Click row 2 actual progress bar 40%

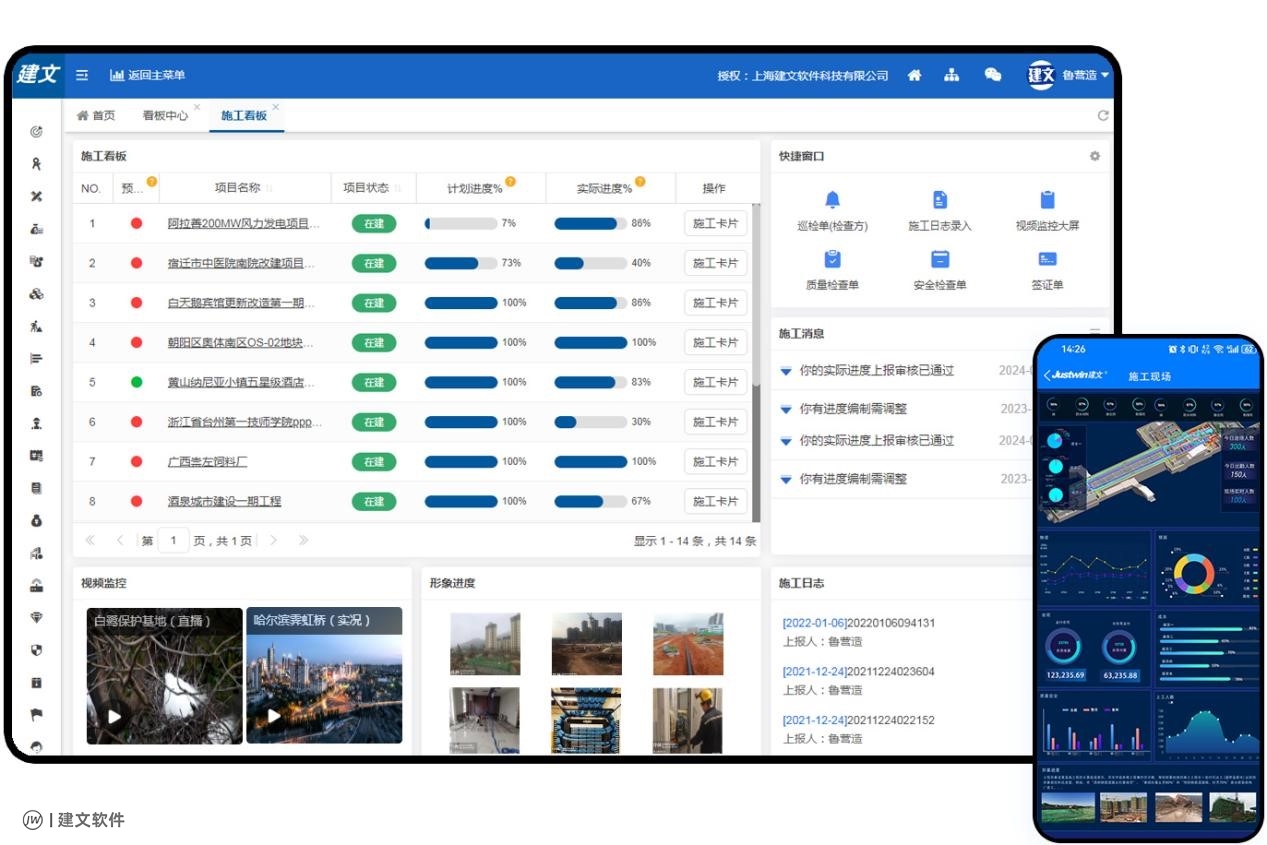coord(591,263)
